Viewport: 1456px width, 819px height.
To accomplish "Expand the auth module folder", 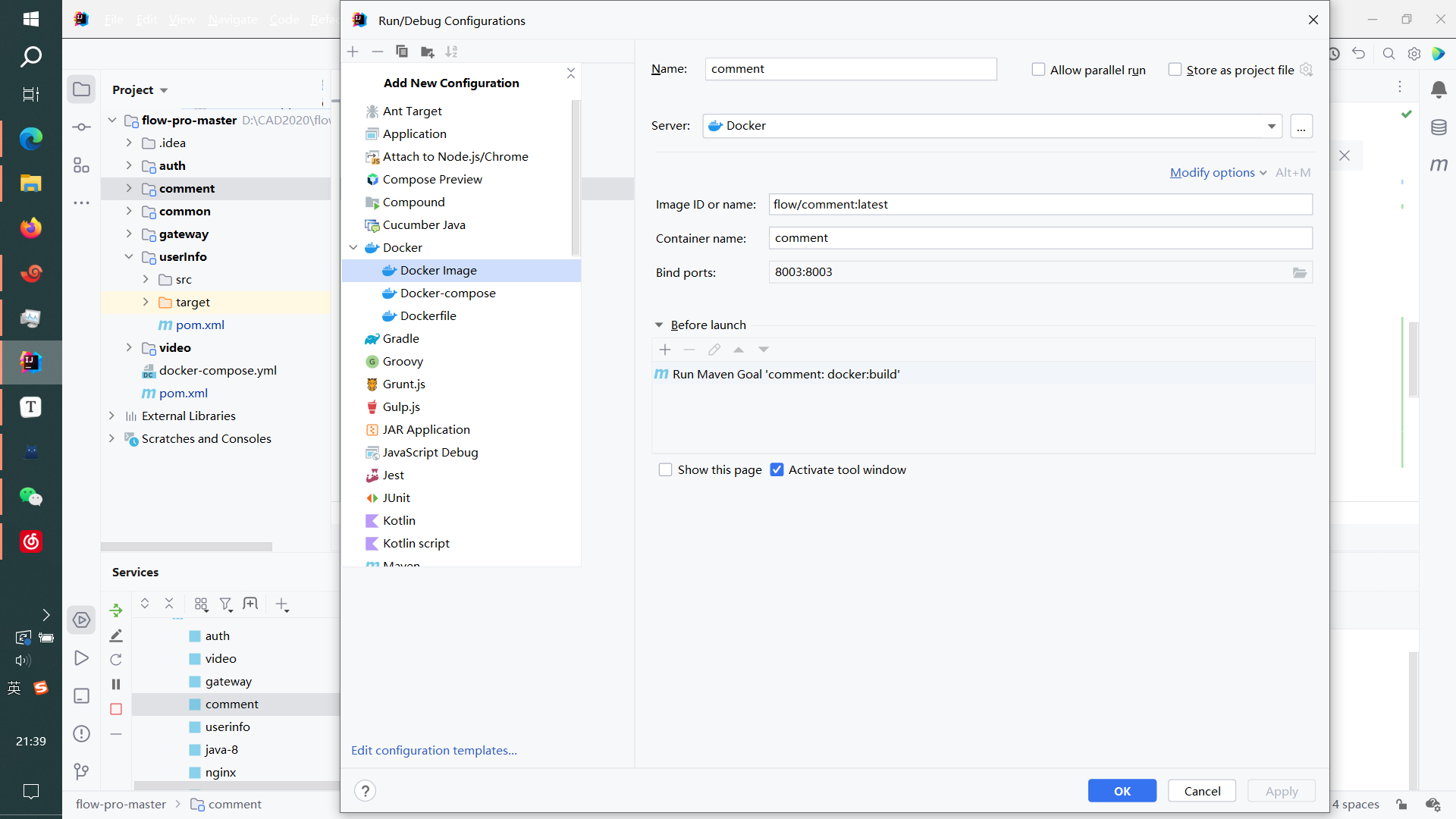I will (129, 165).
